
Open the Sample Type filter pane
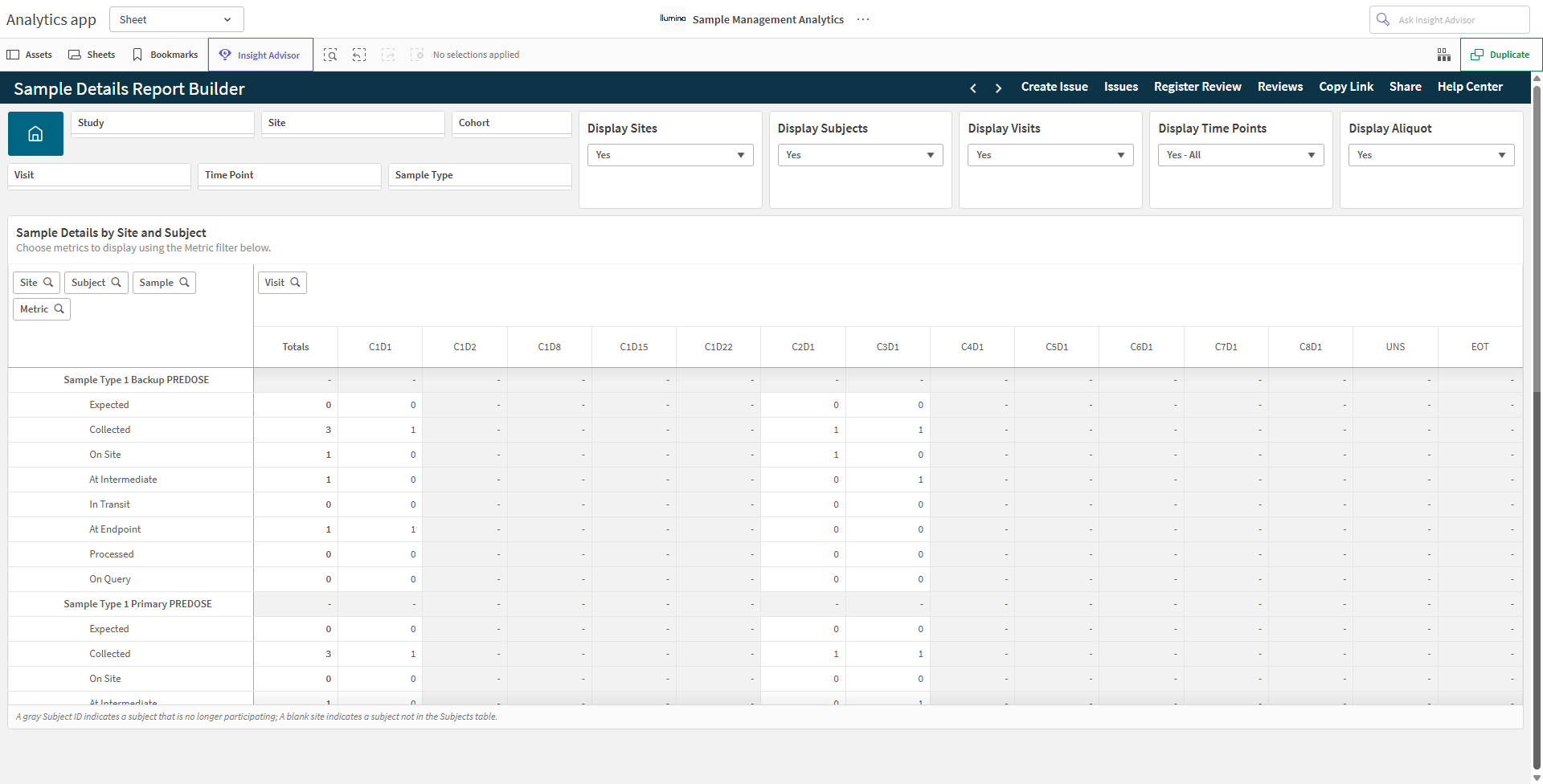pyautogui.click(x=480, y=176)
